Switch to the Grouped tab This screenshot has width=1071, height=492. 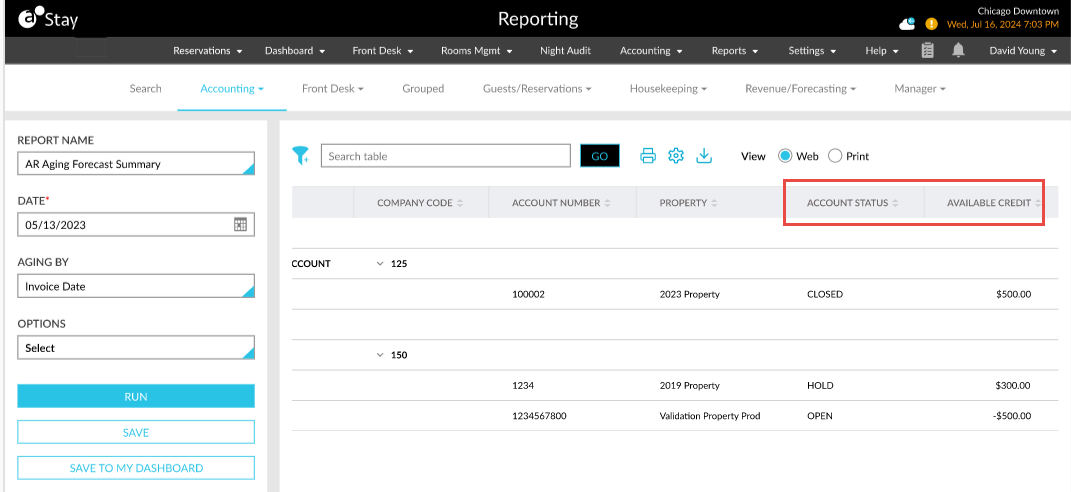423,88
